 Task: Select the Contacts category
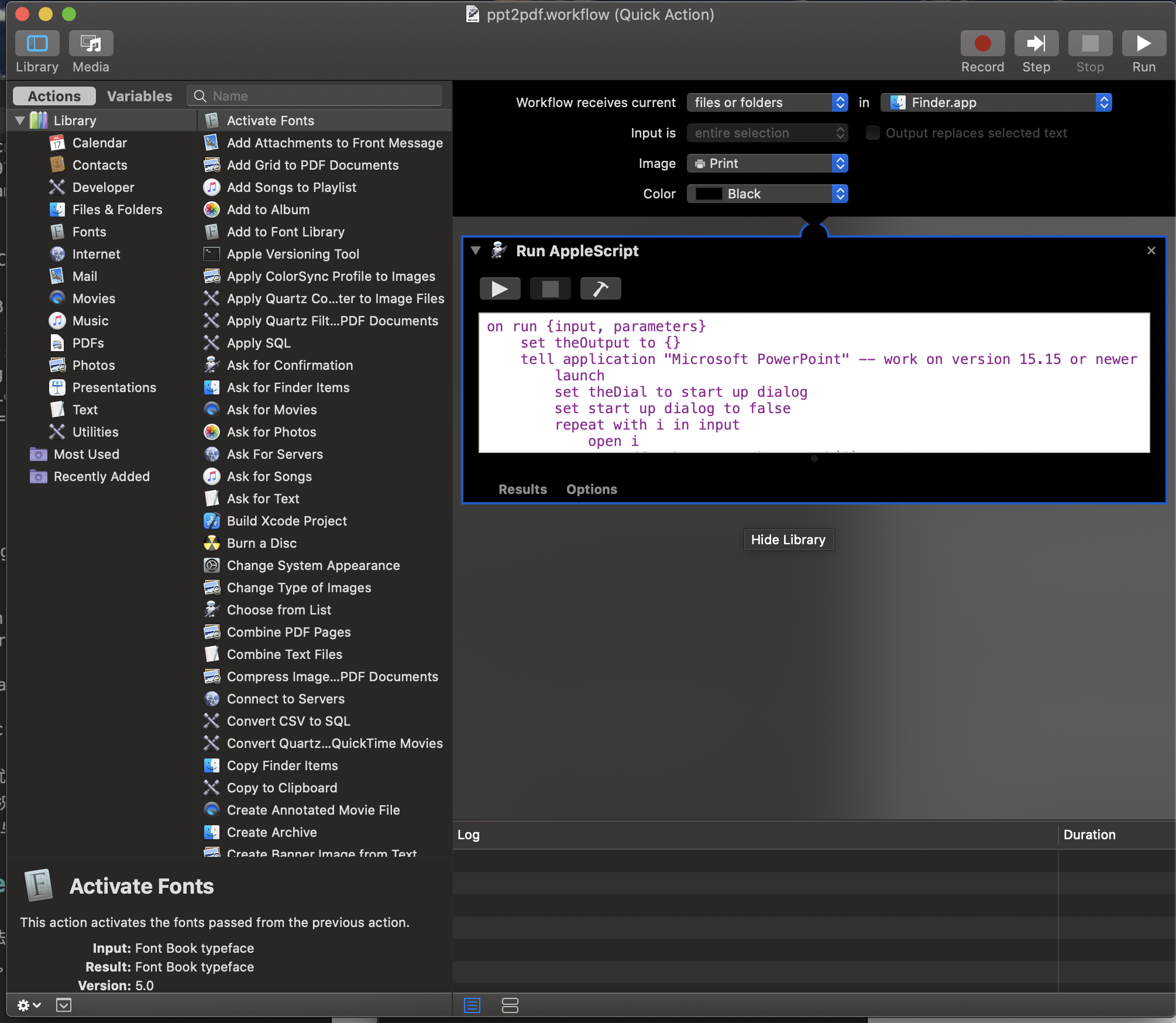click(x=99, y=165)
